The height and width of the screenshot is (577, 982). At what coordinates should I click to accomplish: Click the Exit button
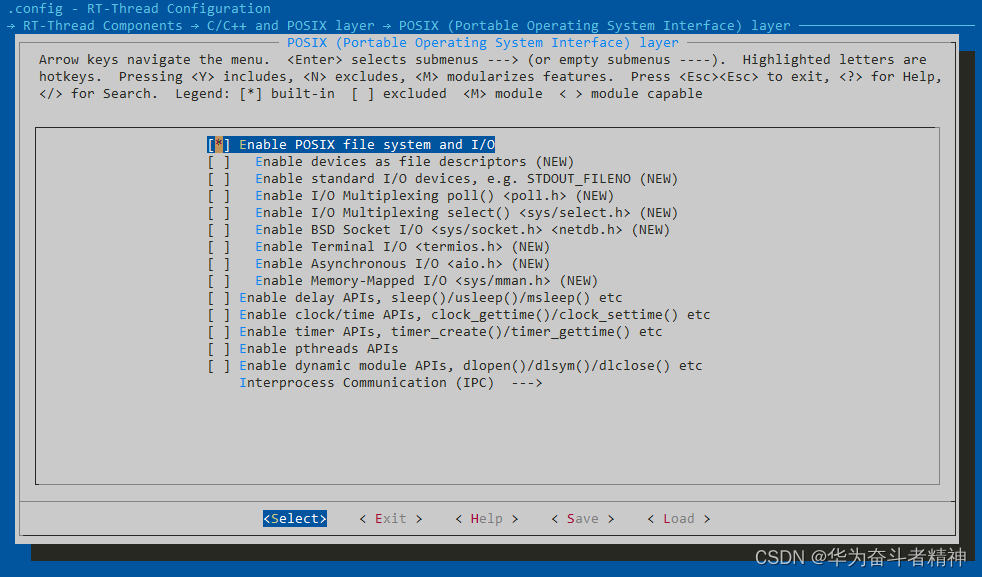pyautogui.click(x=389, y=518)
